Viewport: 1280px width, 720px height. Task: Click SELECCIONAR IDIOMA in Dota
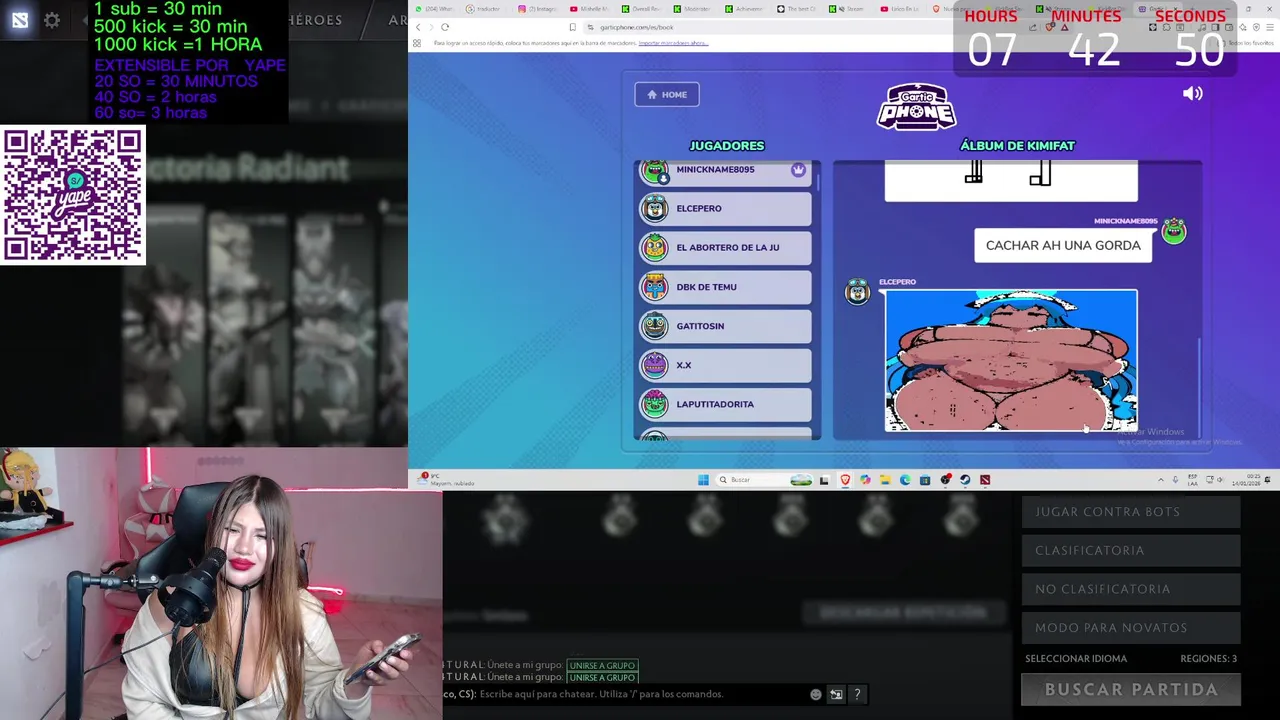(1076, 659)
